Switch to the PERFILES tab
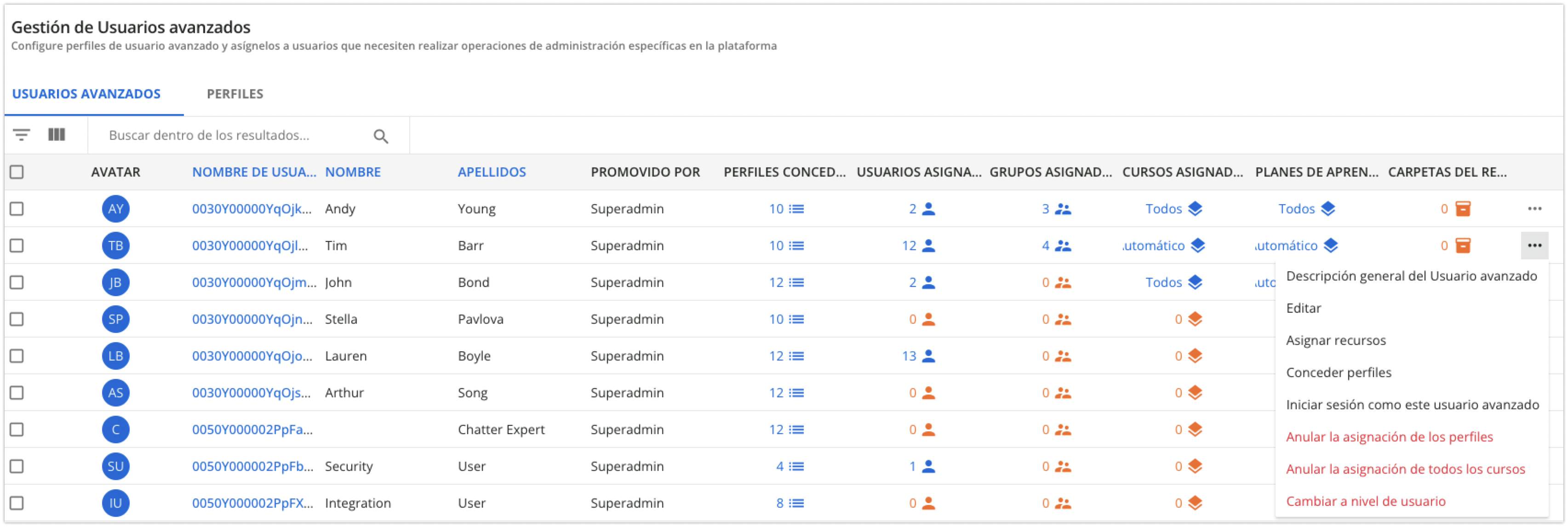This screenshot has width=1568, height=527. tap(235, 94)
